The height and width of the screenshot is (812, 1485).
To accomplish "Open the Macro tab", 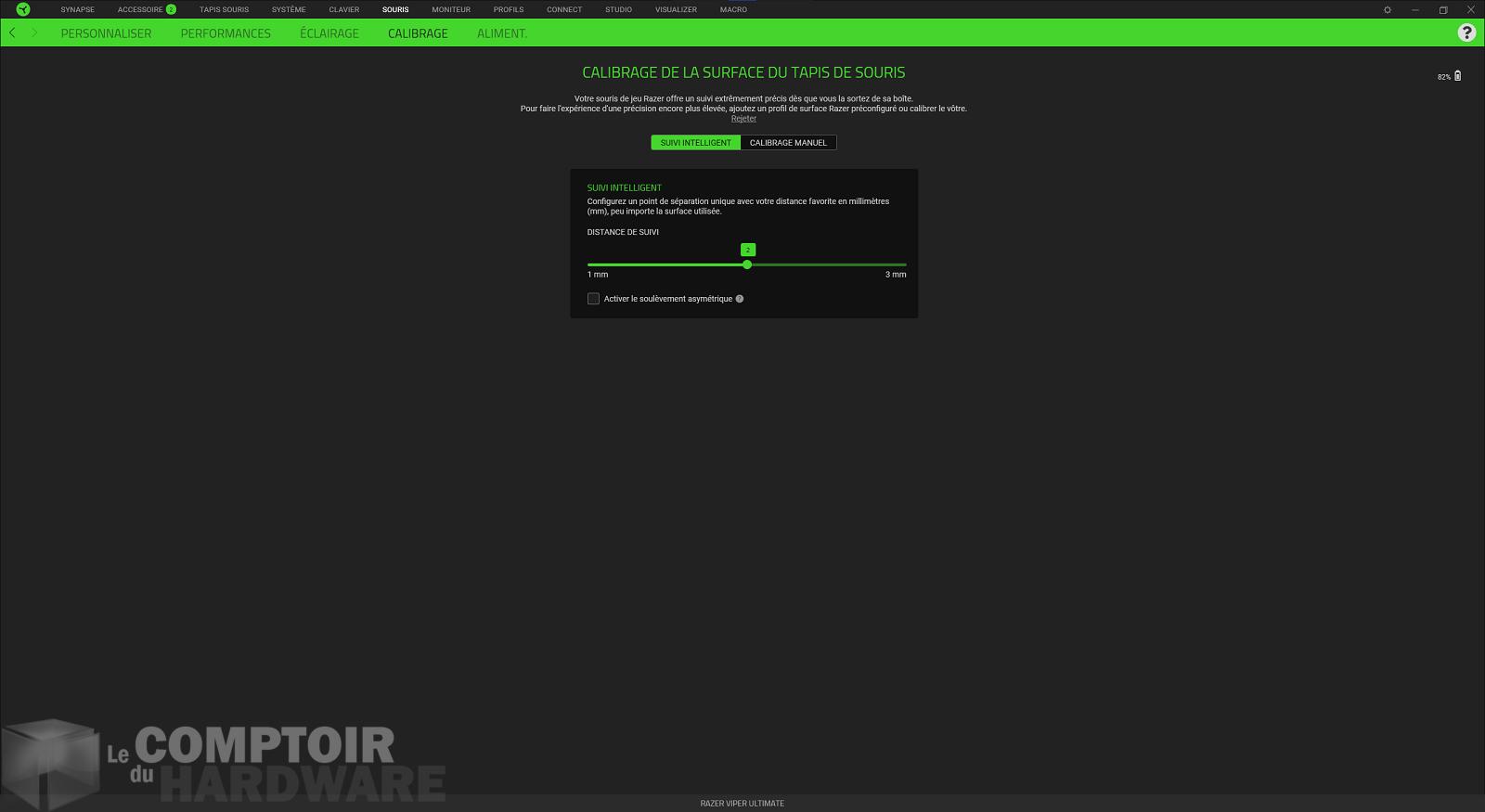I will [x=733, y=9].
